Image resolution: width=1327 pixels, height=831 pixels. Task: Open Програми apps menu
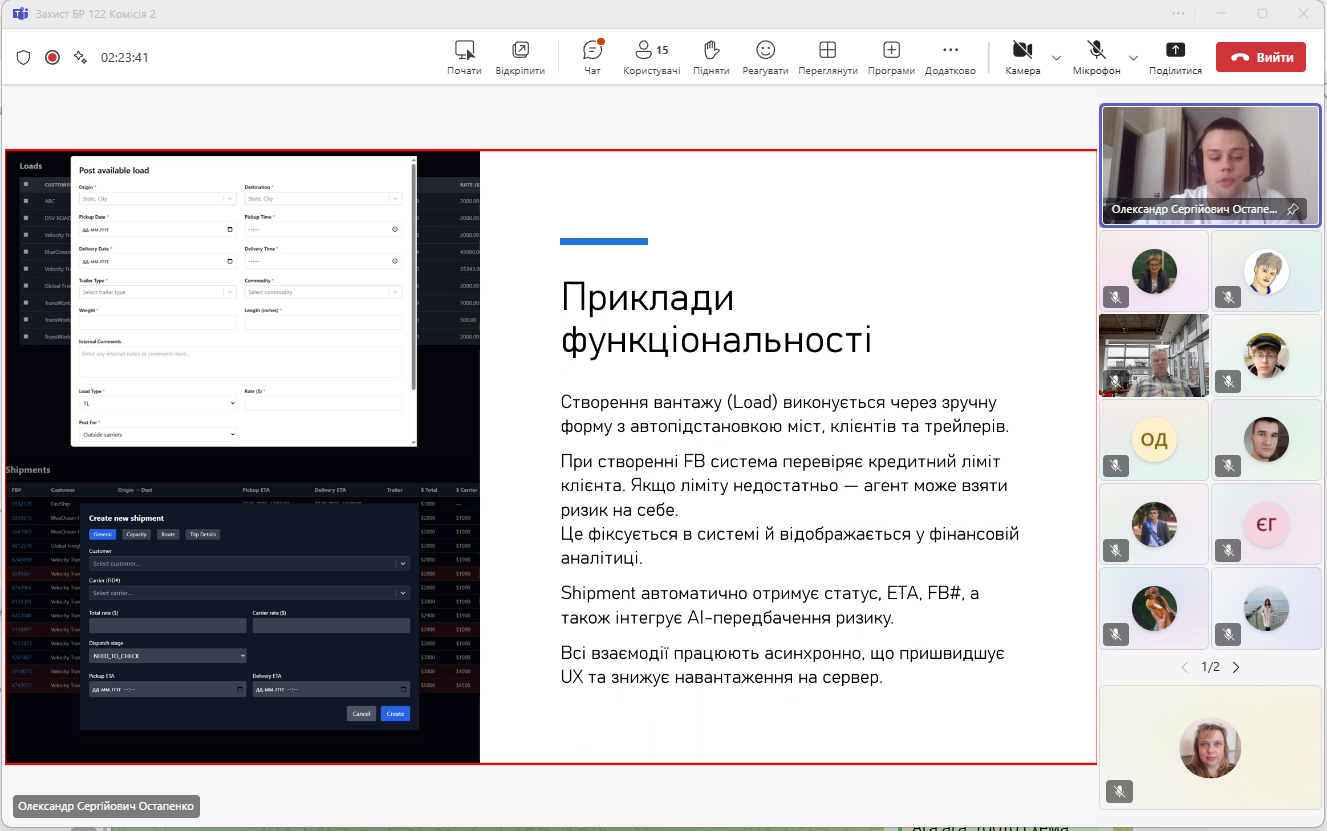point(891,56)
